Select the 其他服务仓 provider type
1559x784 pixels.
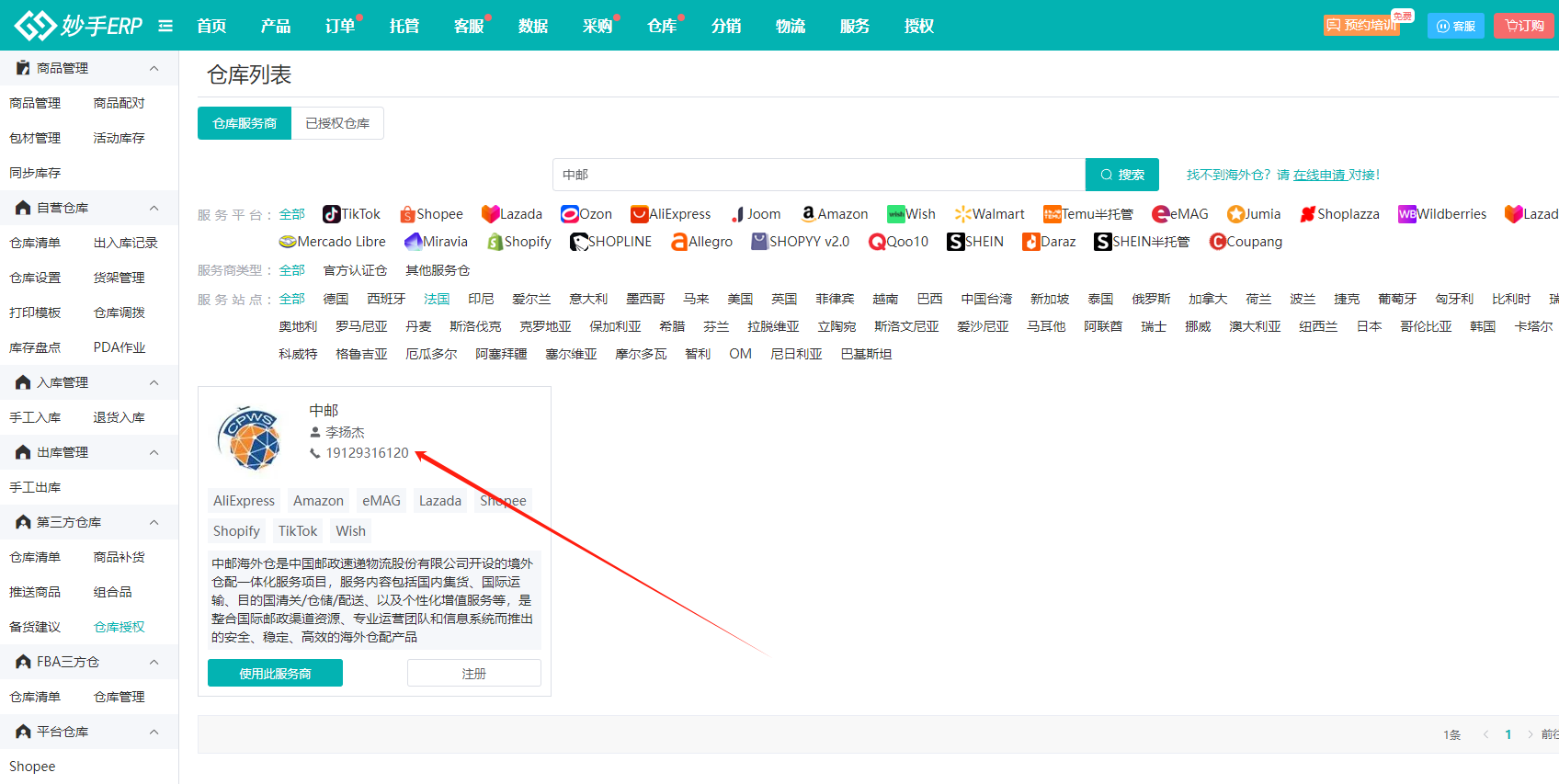[438, 270]
